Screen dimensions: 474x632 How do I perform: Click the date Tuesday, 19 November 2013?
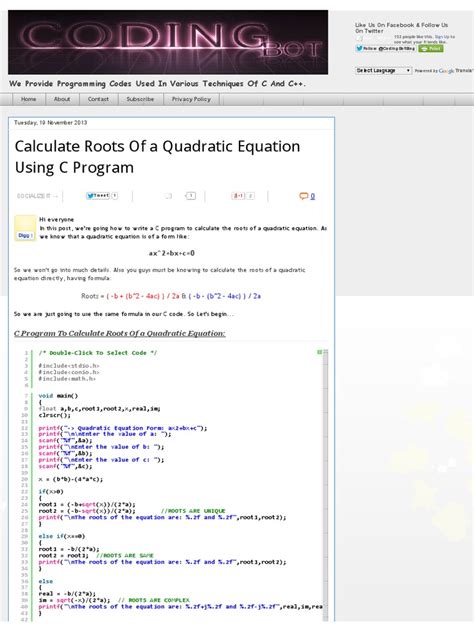click(x=50, y=123)
